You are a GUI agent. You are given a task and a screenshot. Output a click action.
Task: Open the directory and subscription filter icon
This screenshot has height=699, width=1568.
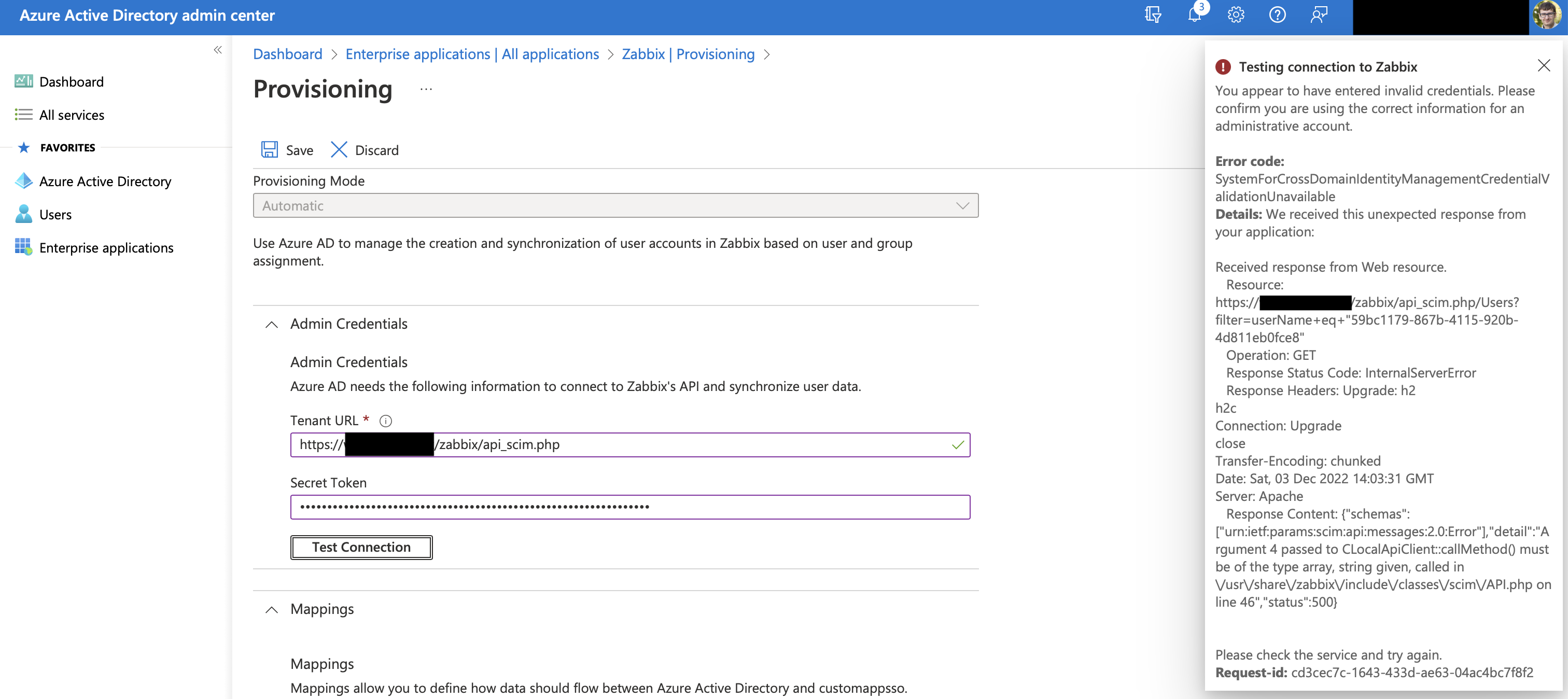tap(1153, 15)
